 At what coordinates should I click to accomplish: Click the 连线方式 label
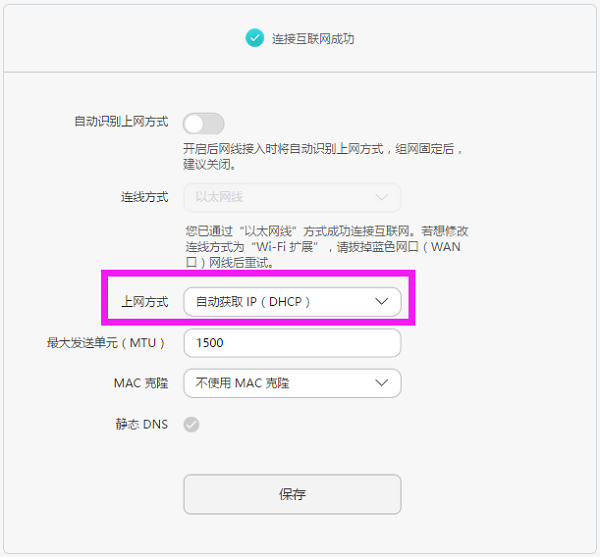coord(144,197)
